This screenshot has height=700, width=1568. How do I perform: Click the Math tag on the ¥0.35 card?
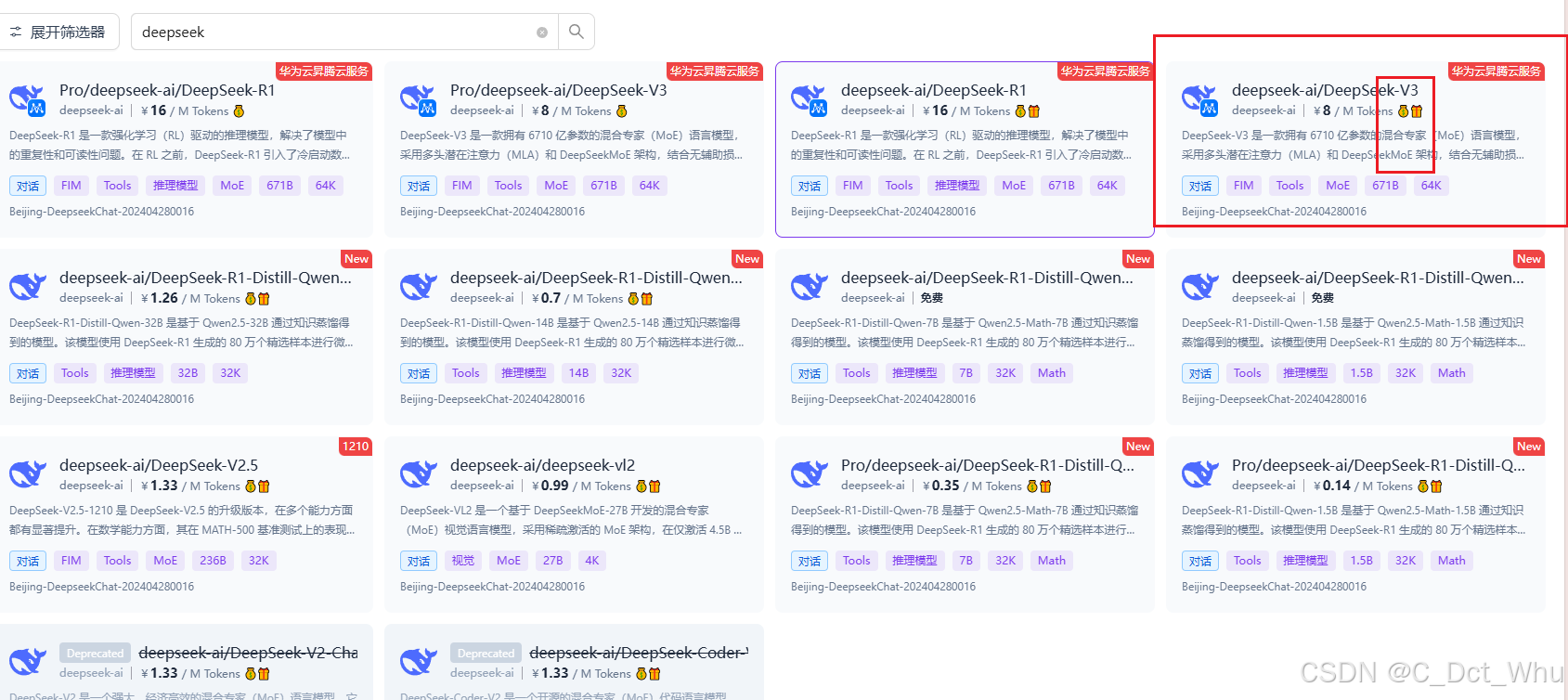(1052, 561)
